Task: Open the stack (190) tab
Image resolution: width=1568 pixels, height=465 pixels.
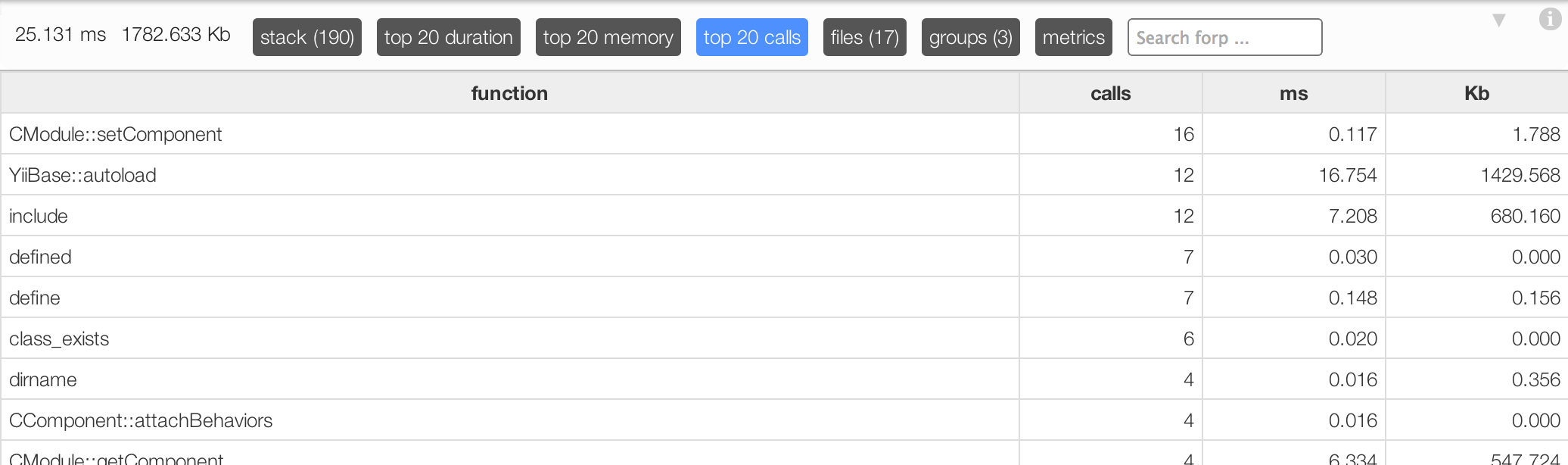Action: (307, 37)
